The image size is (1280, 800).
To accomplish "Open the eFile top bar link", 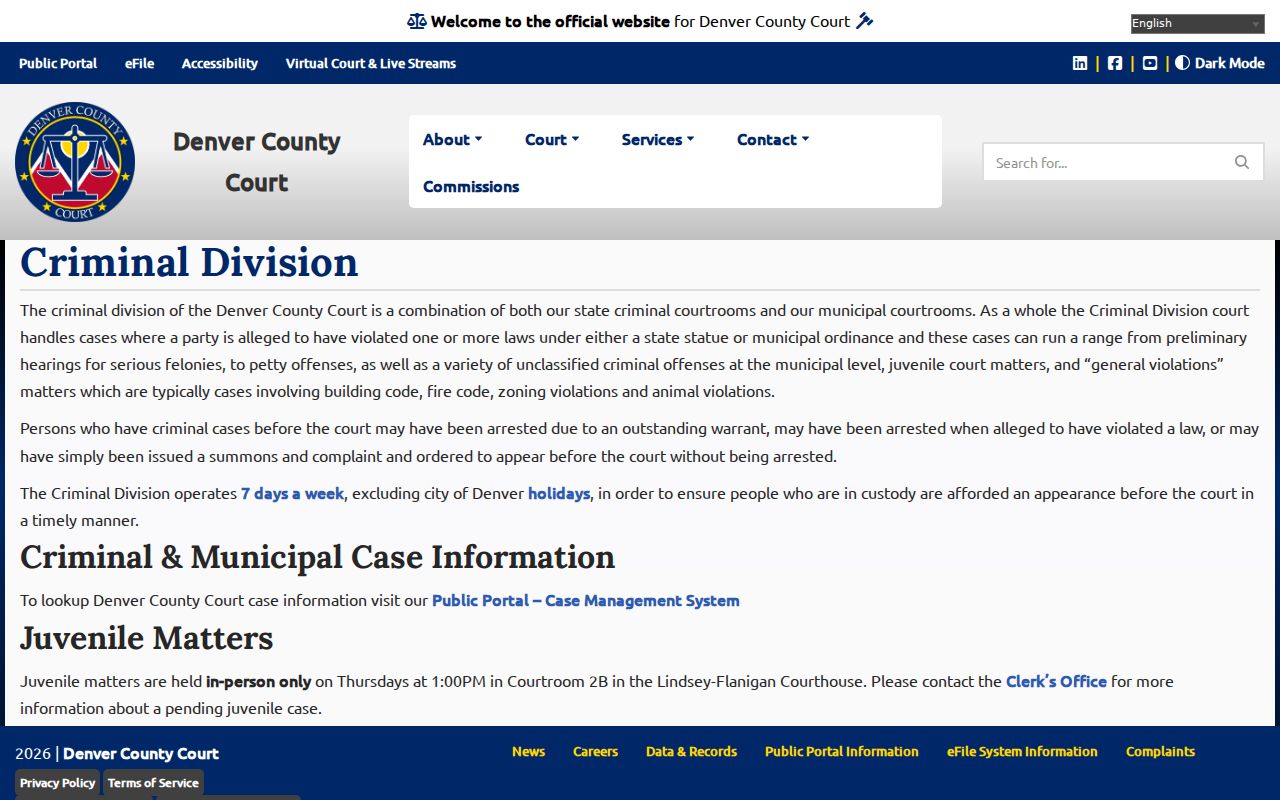I will tap(140, 63).
